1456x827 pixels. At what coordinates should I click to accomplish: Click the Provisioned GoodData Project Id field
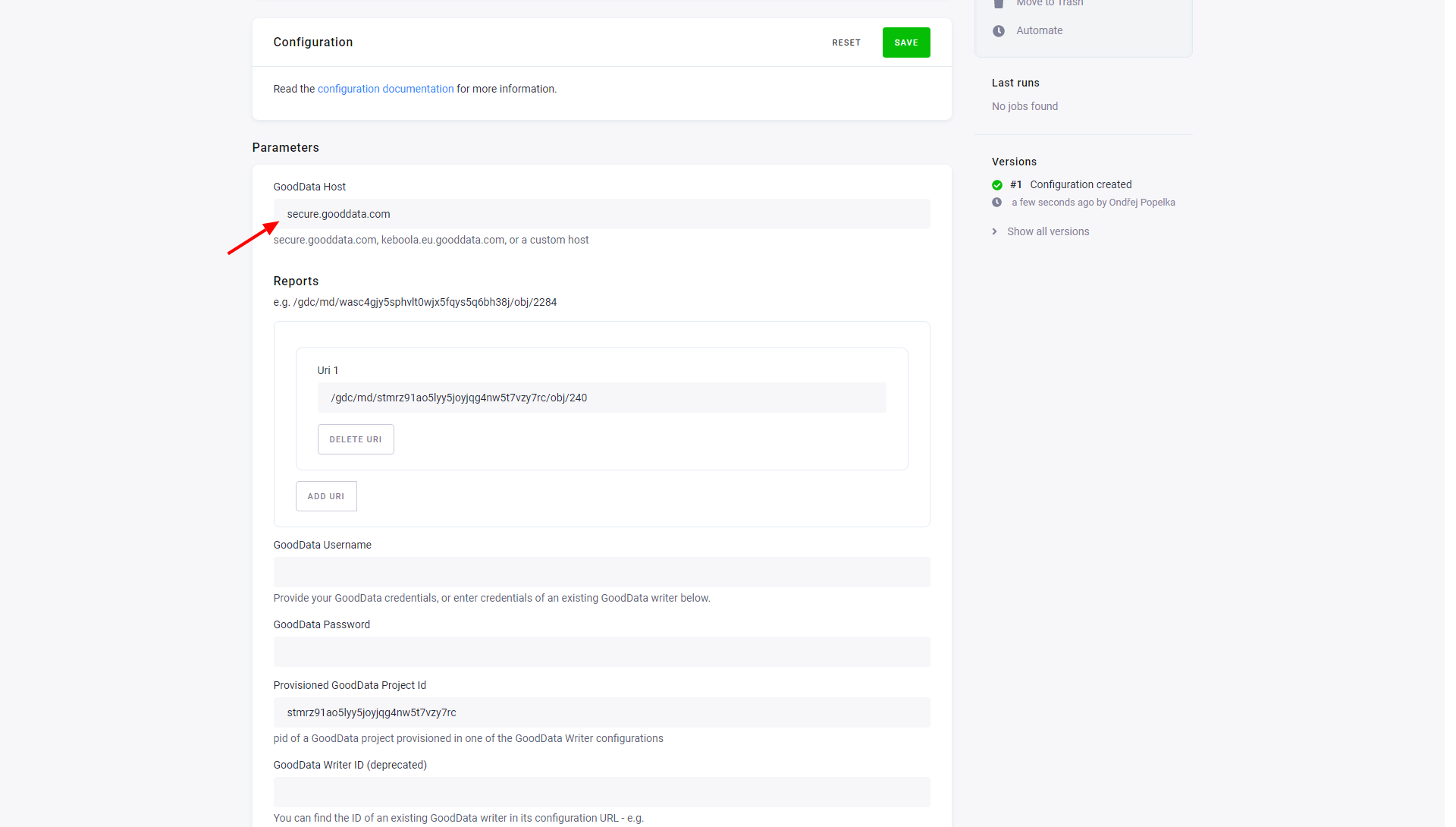[601, 712]
